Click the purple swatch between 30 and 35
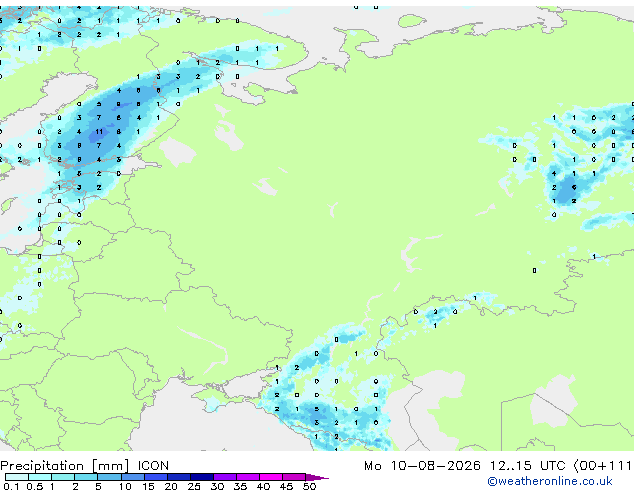 [225, 477]
